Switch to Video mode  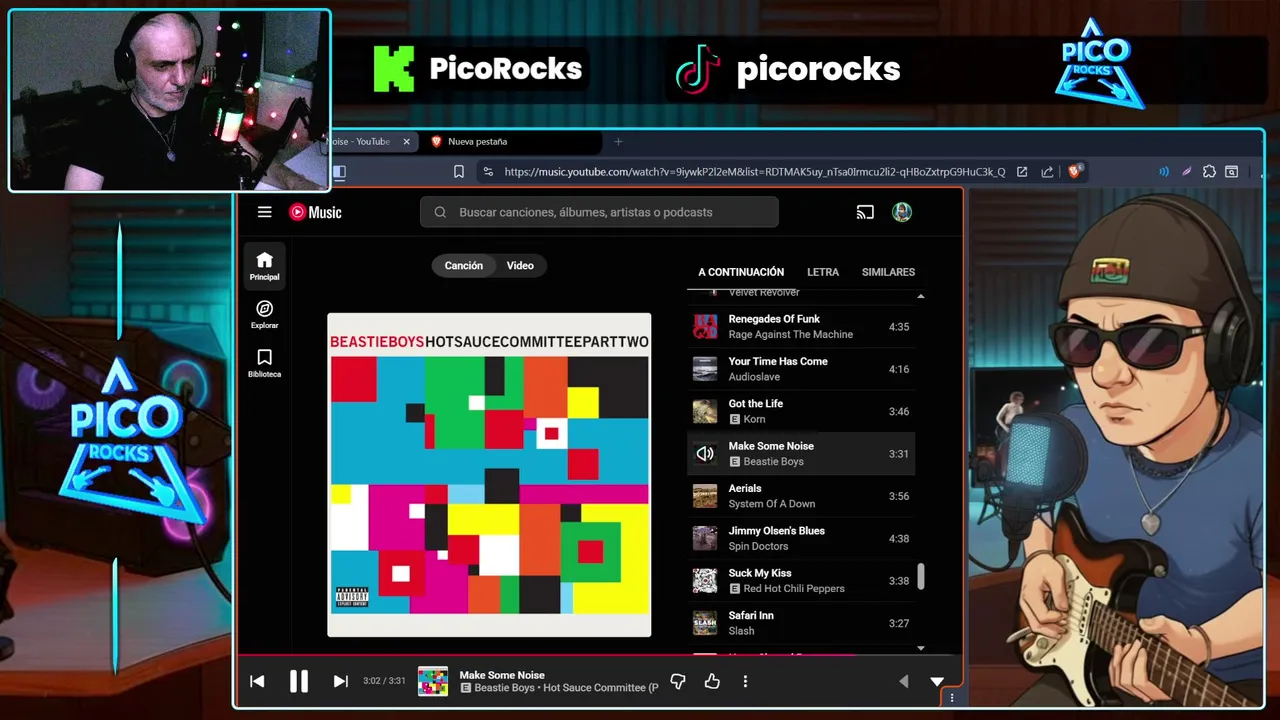click(520, 265)
